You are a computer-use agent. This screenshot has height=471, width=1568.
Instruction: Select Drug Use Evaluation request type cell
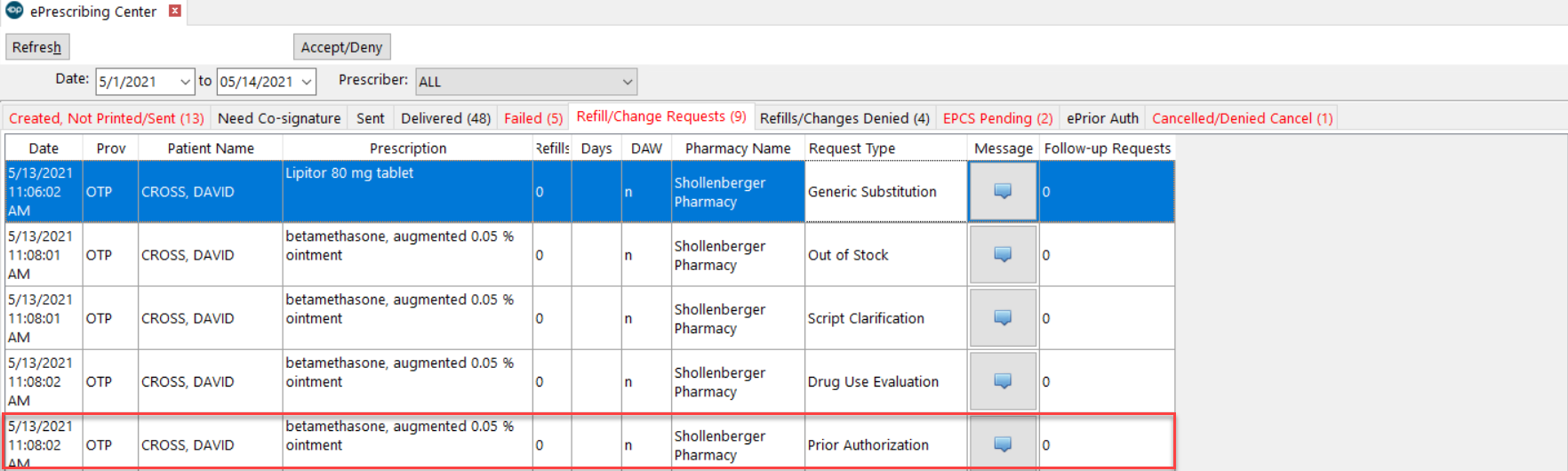tap(886, 380)
